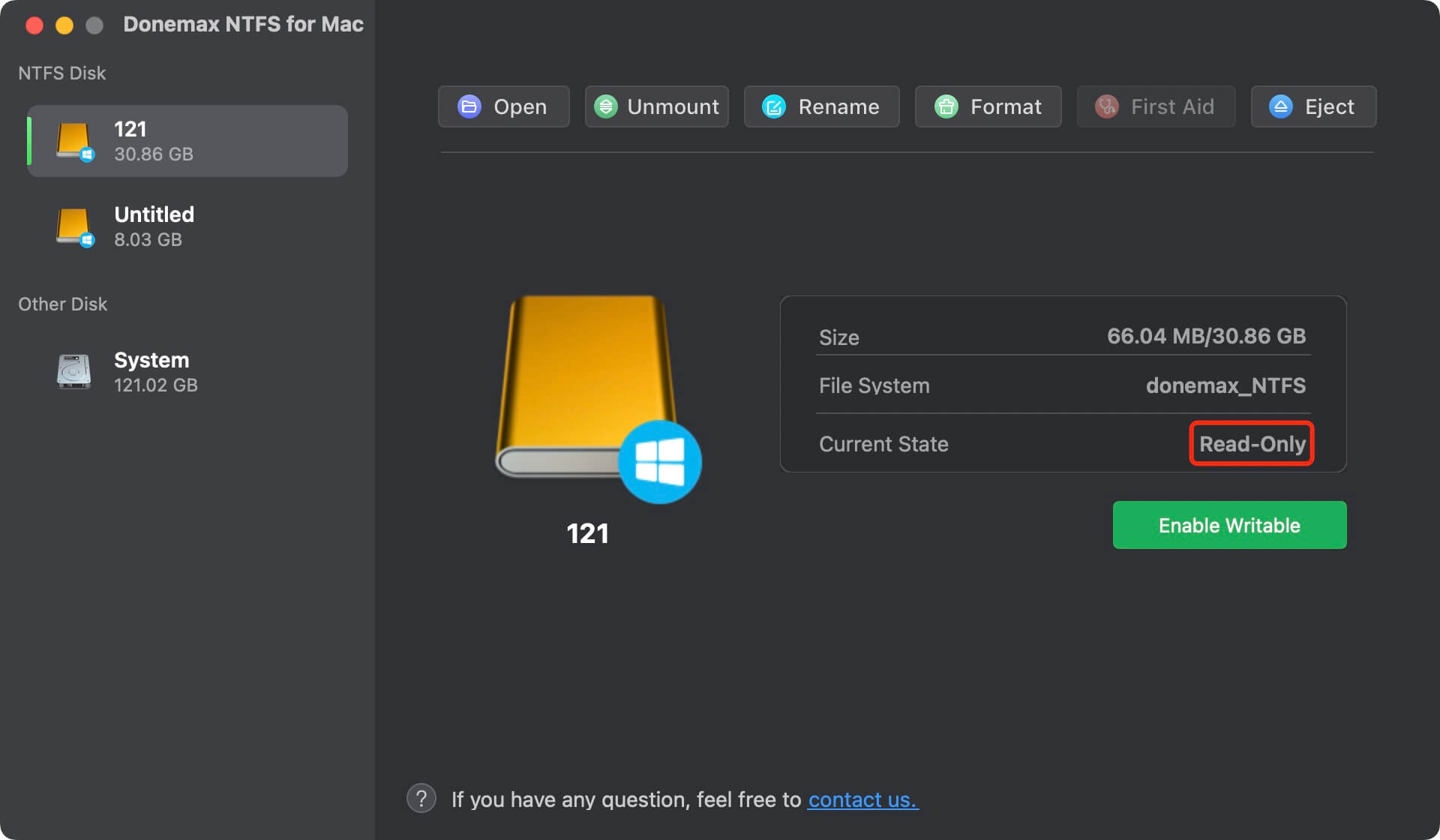Click the Read-Only state indicator
The width and height of the screenshot is (1440, 840).
(x=1251, y=444)
